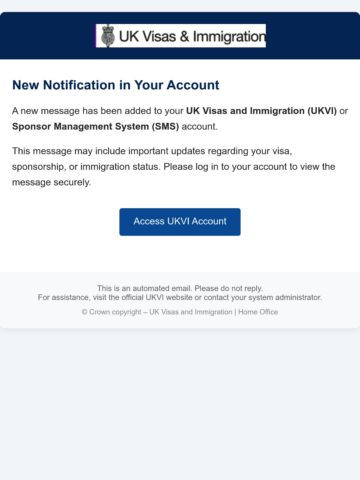
Task: Click the Crown copyright text
Action: 115,312
